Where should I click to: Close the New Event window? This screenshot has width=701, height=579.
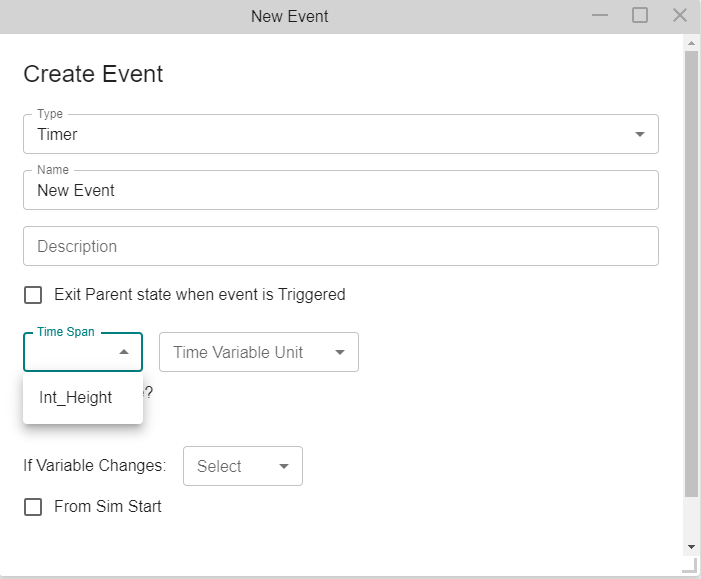680,16
